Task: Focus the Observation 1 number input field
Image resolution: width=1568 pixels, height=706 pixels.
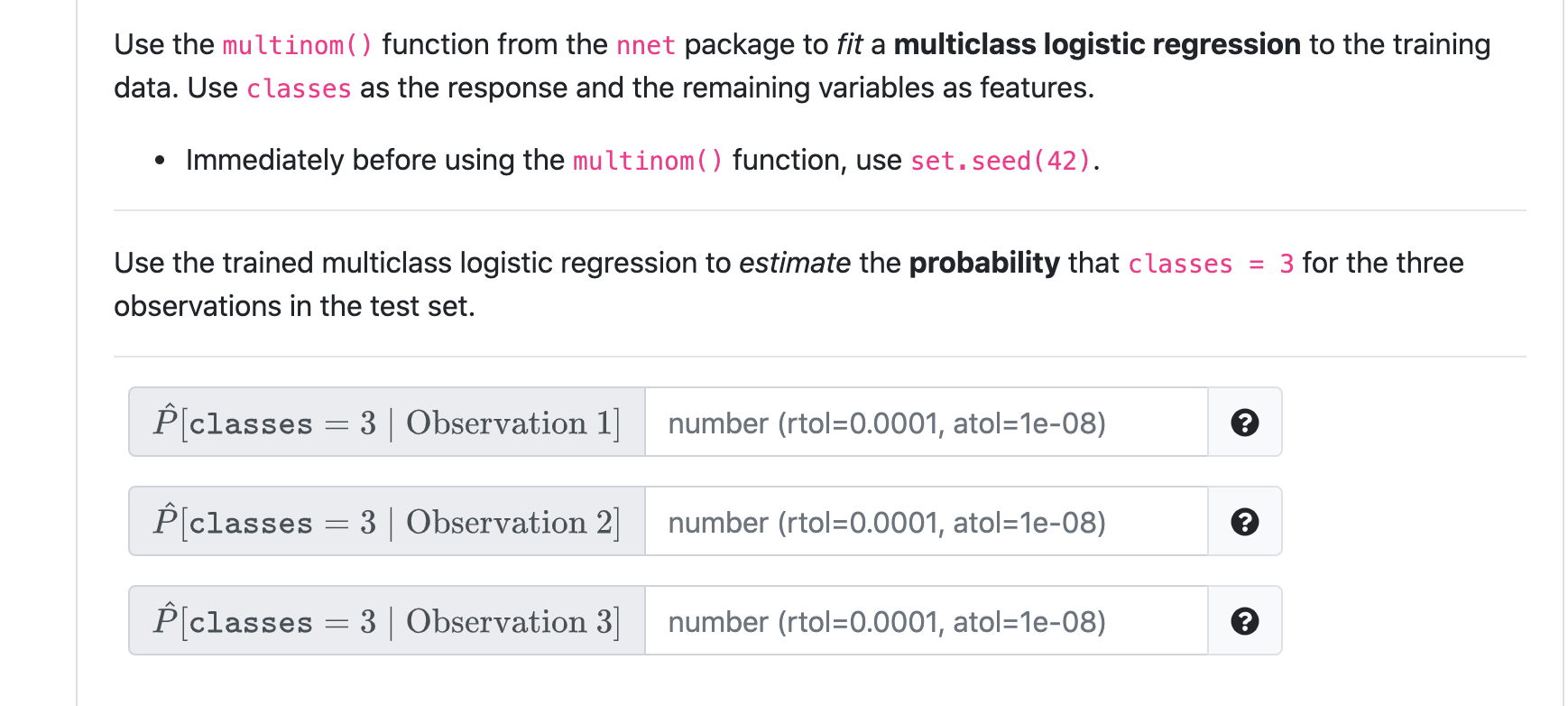Action: [x=926, y=423]
